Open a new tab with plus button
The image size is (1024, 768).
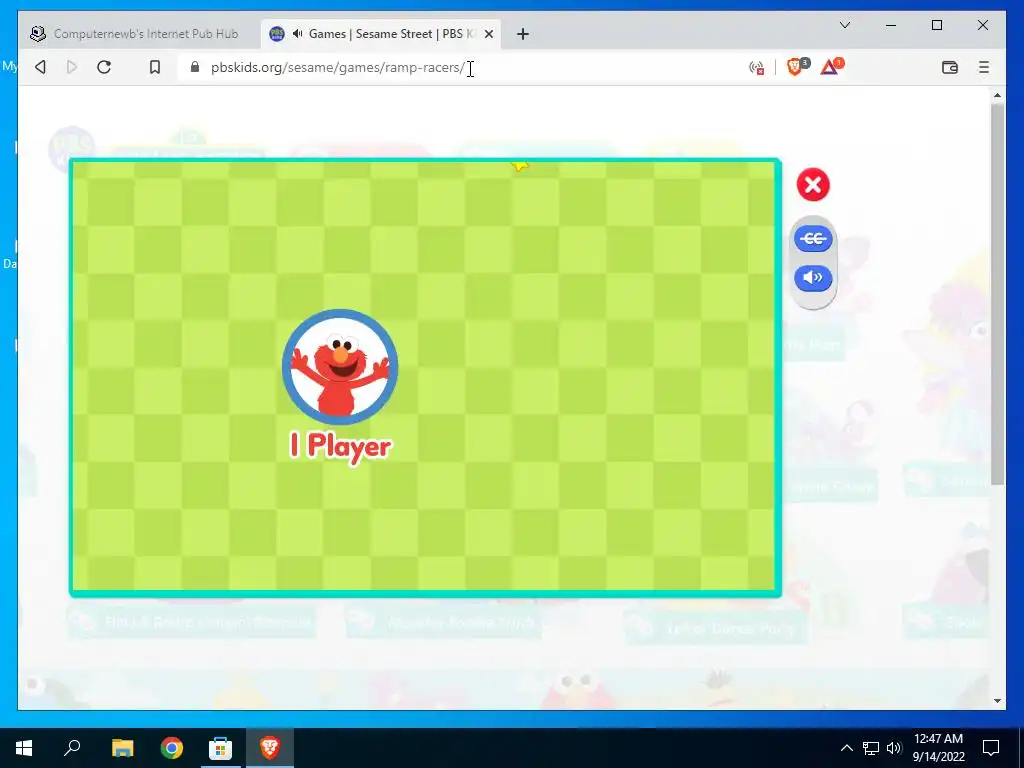522,34
